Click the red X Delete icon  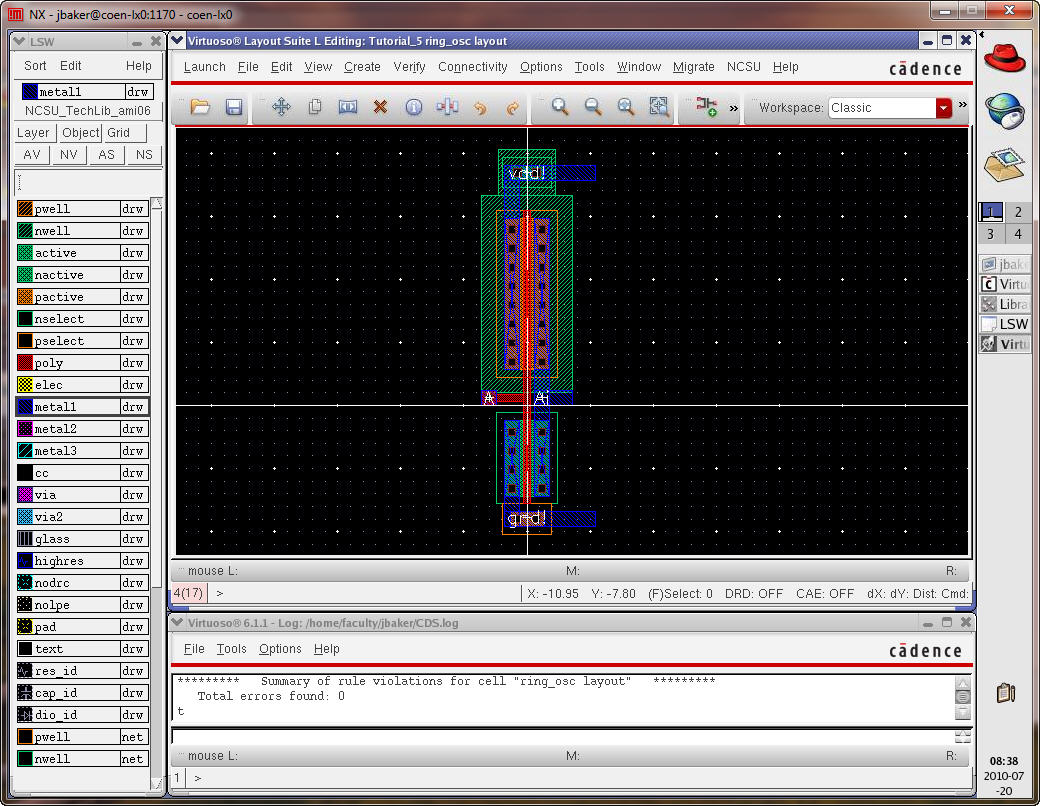coord(380,107)
